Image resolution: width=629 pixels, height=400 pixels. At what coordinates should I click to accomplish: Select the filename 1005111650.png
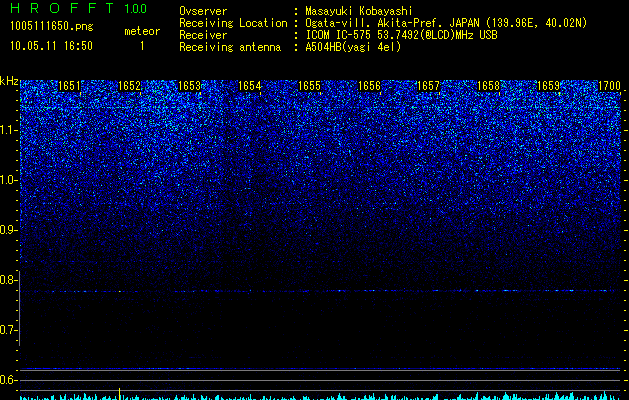pos(52,27)
